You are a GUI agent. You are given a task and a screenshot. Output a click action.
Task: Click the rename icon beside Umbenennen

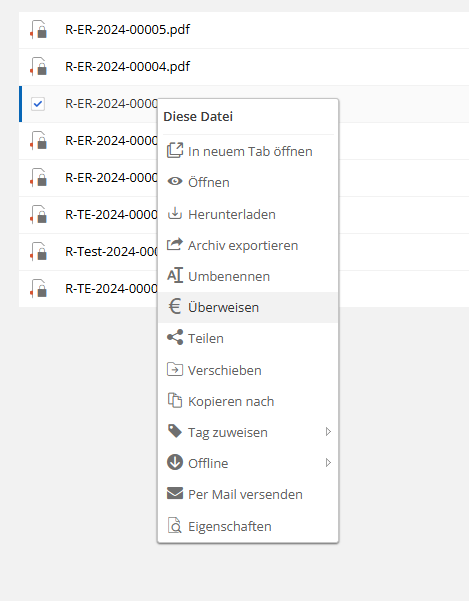(x=175, y=275)
